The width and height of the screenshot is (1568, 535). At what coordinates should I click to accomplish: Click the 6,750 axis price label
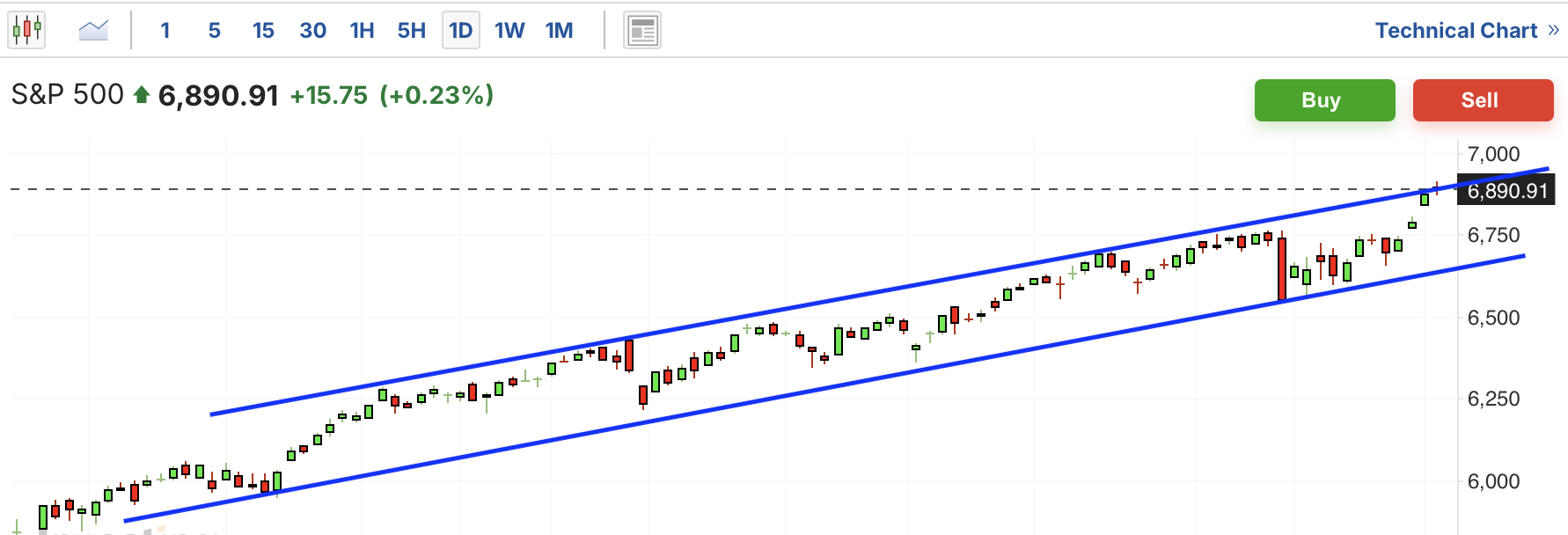coord(1493,235)
